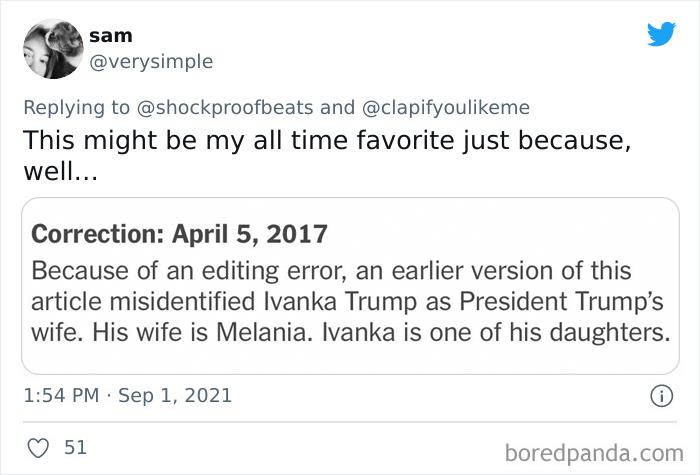Click the tweet text starting "This might be"
This screenshot has width=700, height=475.
click(326, 140)
